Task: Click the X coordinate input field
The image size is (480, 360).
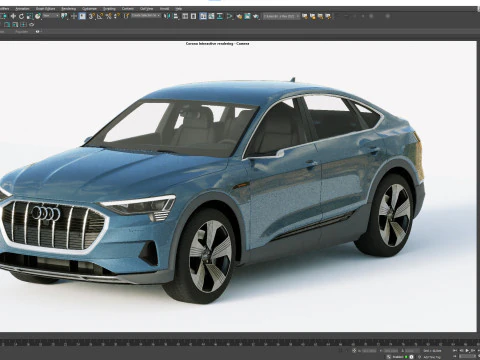Action: point(369,351)
